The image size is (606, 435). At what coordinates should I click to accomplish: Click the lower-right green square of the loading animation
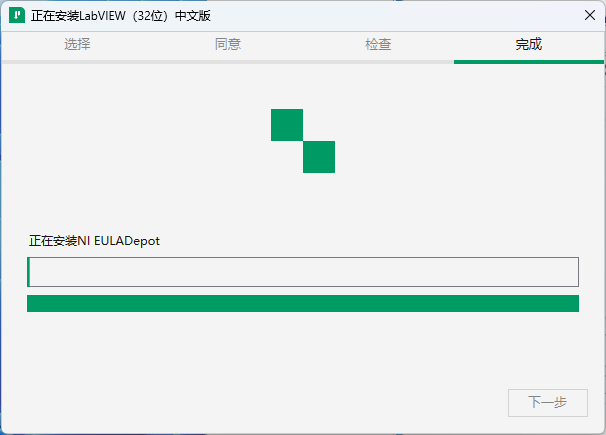[319, 157]
